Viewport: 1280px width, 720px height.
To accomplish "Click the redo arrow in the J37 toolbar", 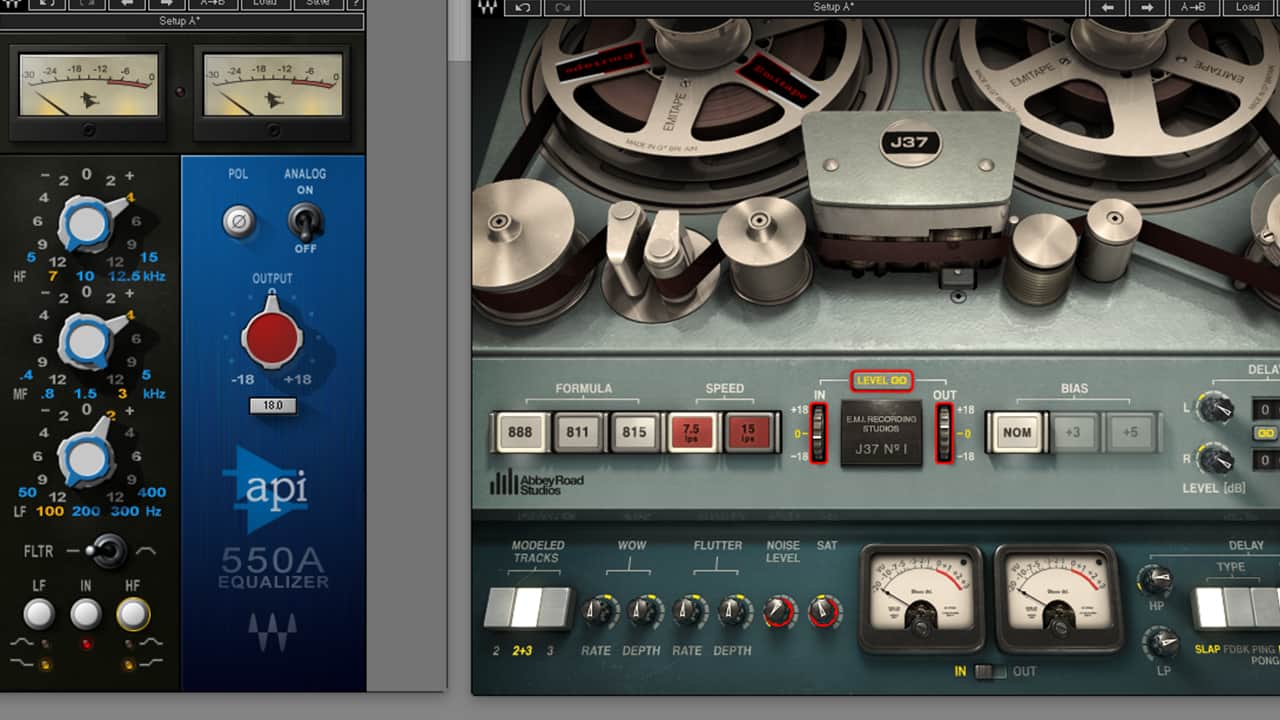I will click(562, 7).
